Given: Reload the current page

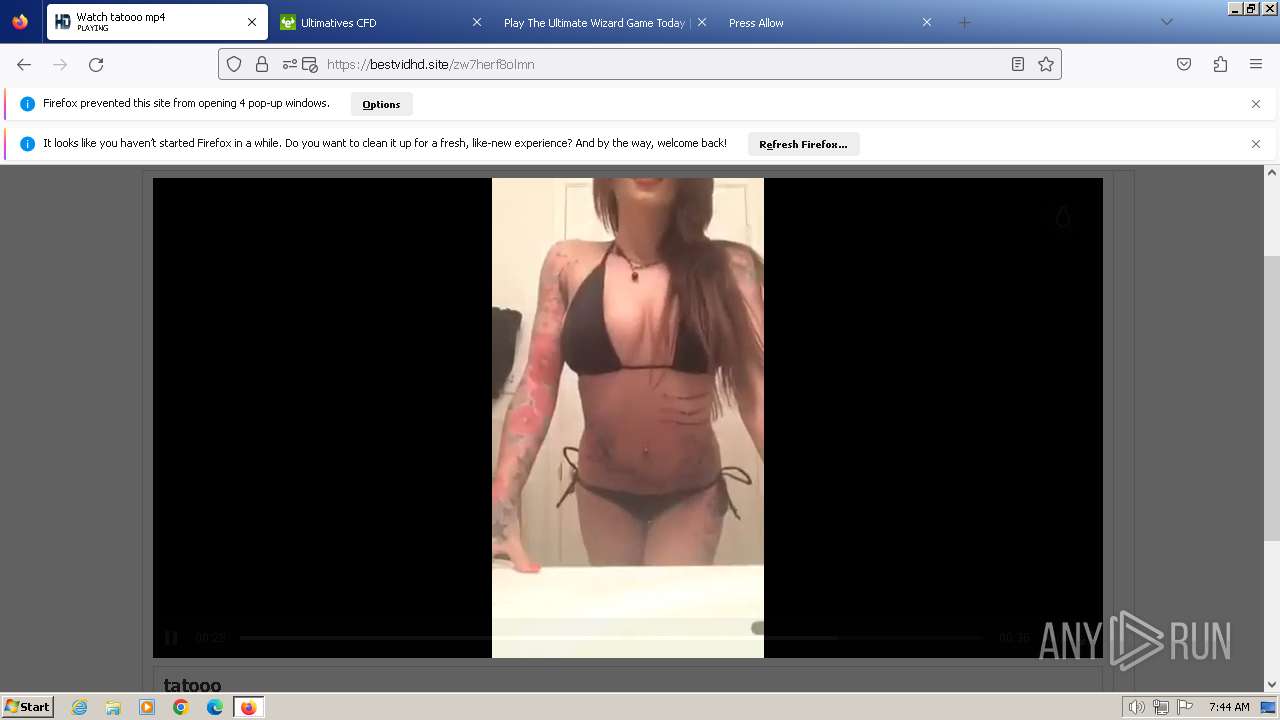Looking at the screenshot, I should point(96,64).
